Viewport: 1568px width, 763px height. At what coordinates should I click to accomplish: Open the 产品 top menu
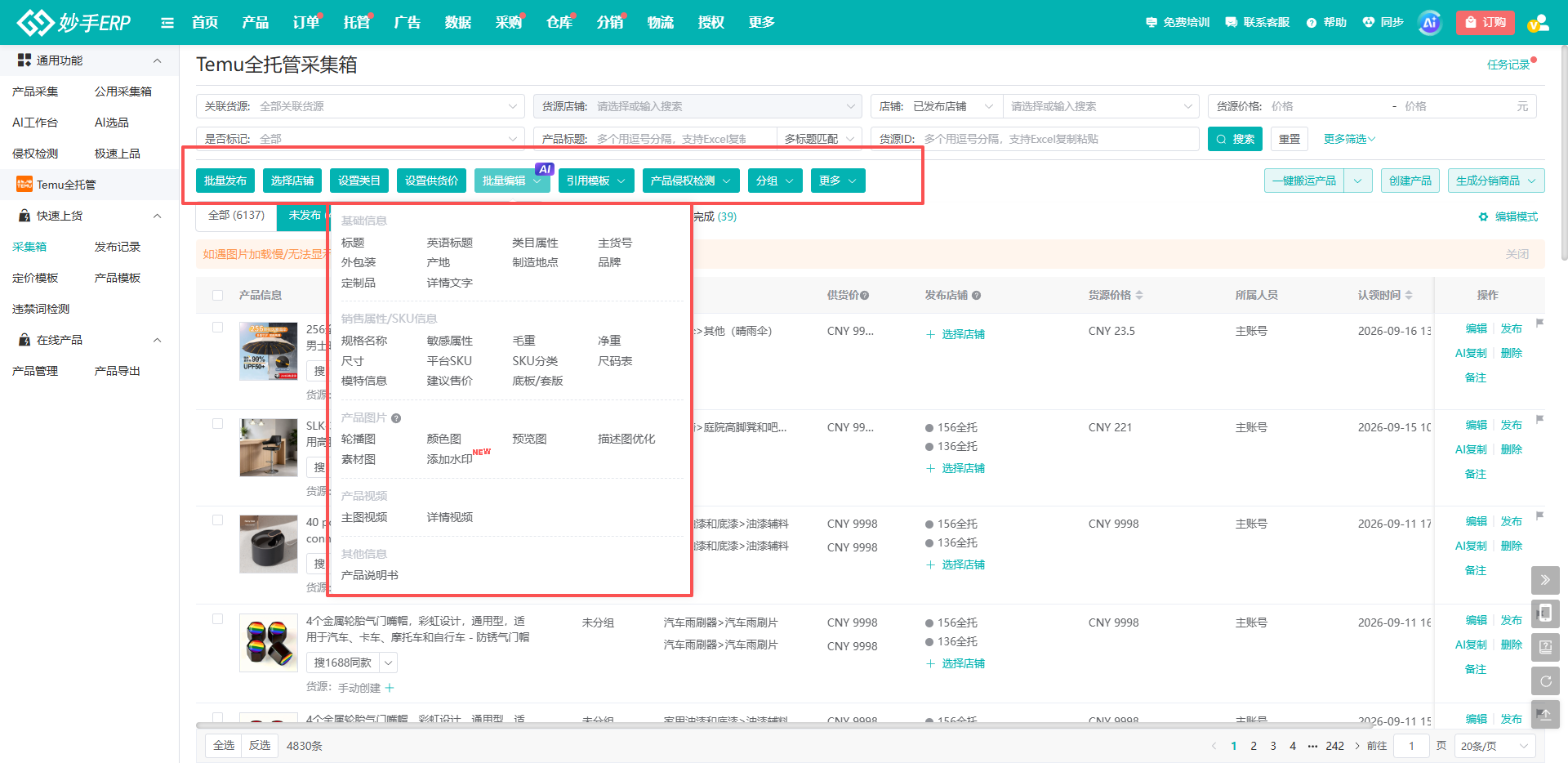256,22
